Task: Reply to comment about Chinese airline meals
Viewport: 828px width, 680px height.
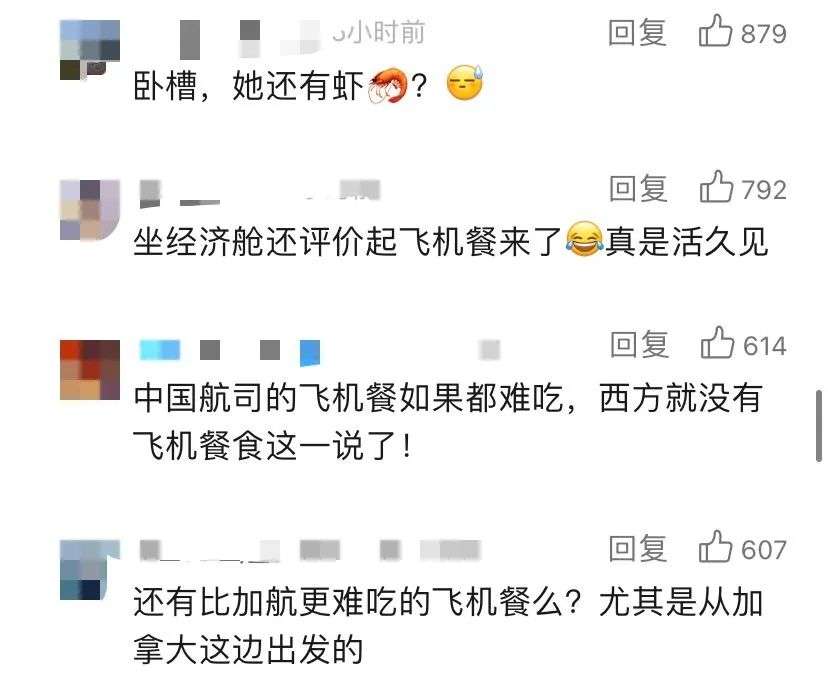Action: click(x=639, y=344)
